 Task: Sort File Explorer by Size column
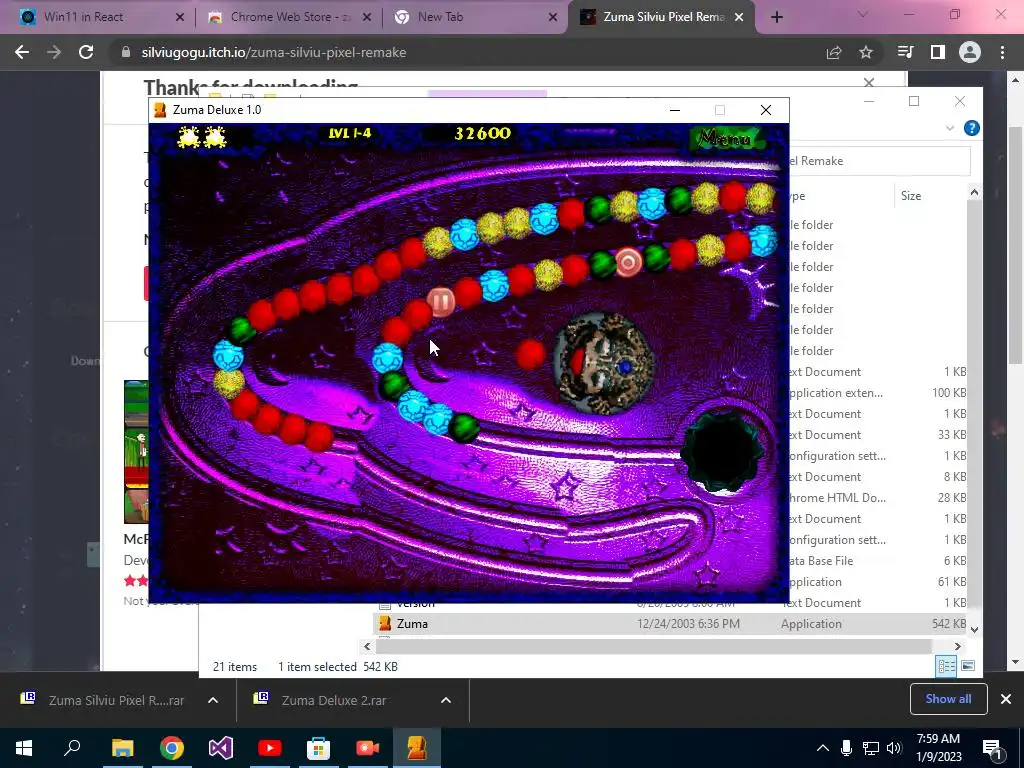click(x=911, y=196)
